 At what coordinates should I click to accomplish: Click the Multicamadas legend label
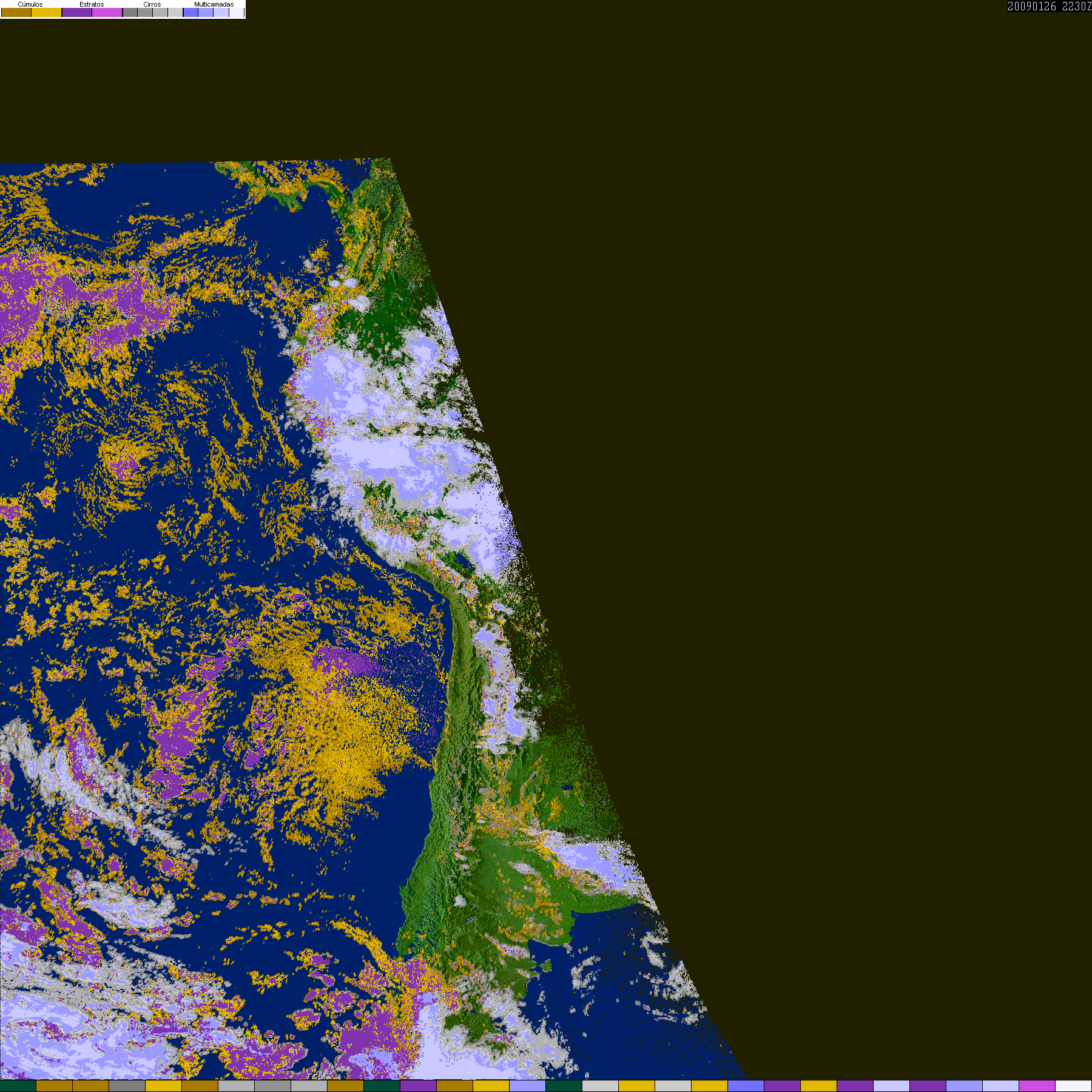click(x=214, y=4)
